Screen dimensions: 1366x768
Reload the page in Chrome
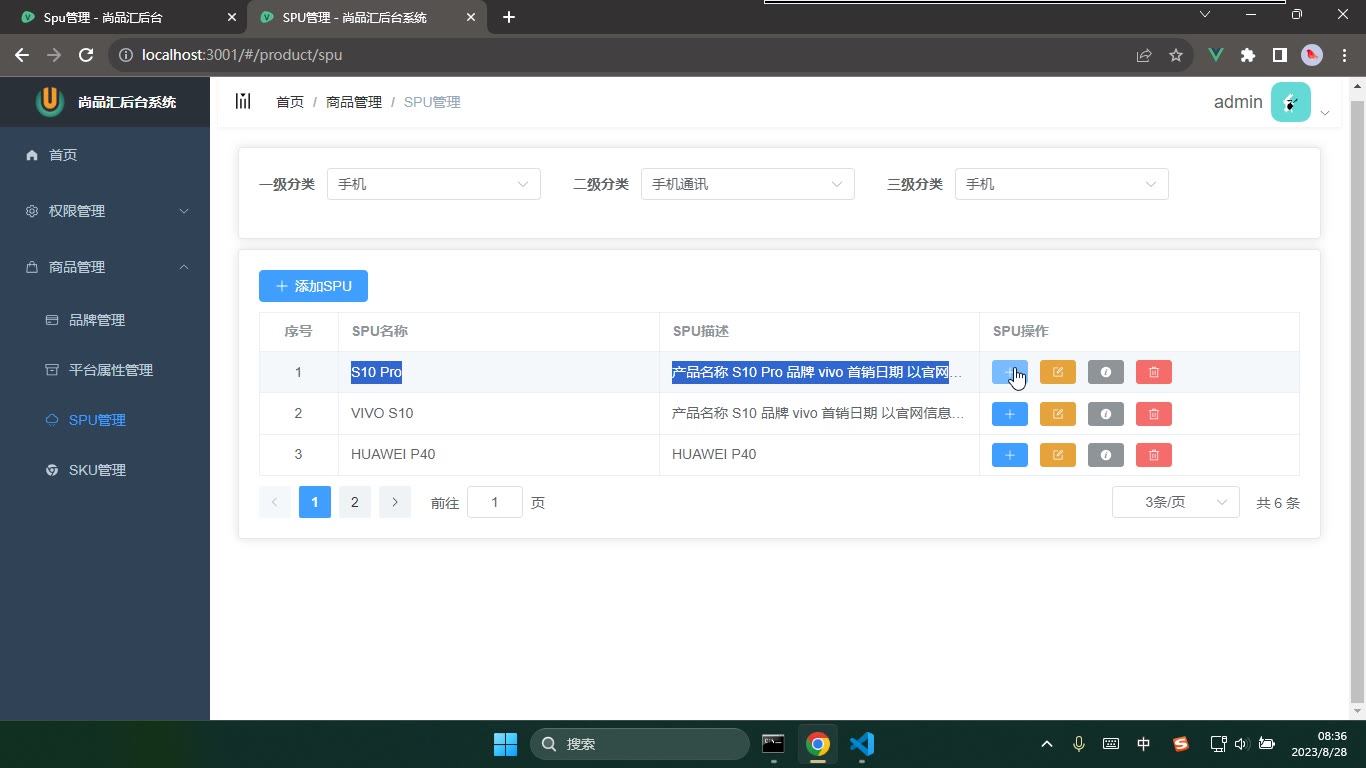[86, 55]
